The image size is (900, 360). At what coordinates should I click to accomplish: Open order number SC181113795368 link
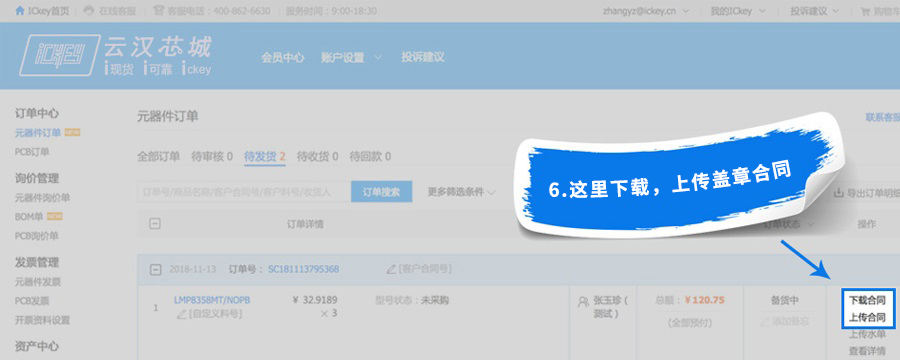click(304, 269)
